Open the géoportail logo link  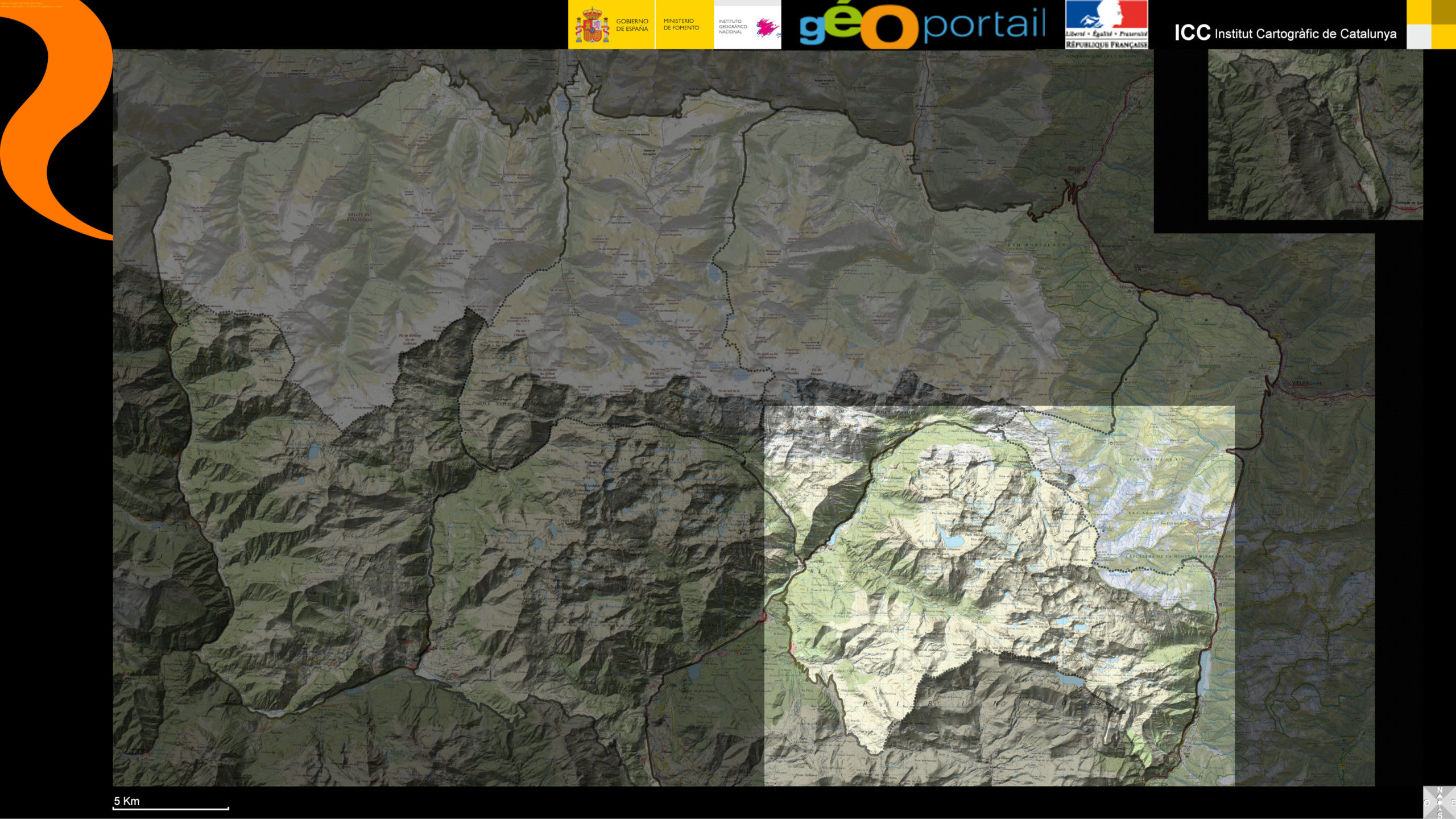pyautogui.click(x=923, y=26)
